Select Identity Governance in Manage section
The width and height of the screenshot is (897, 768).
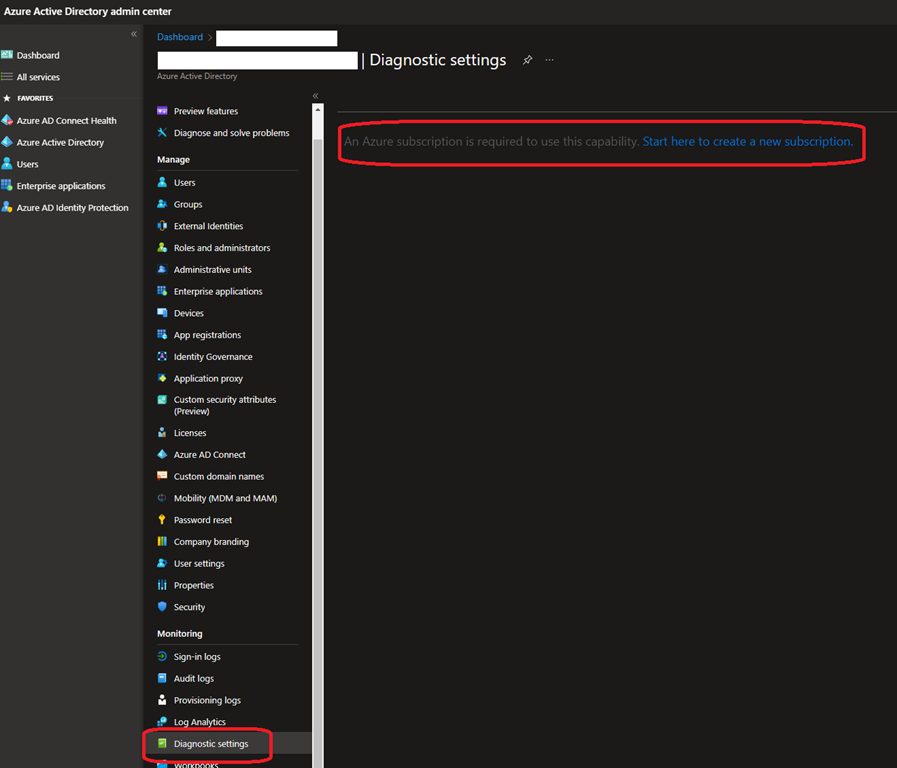pyautogui.click(x=212, y=357)
